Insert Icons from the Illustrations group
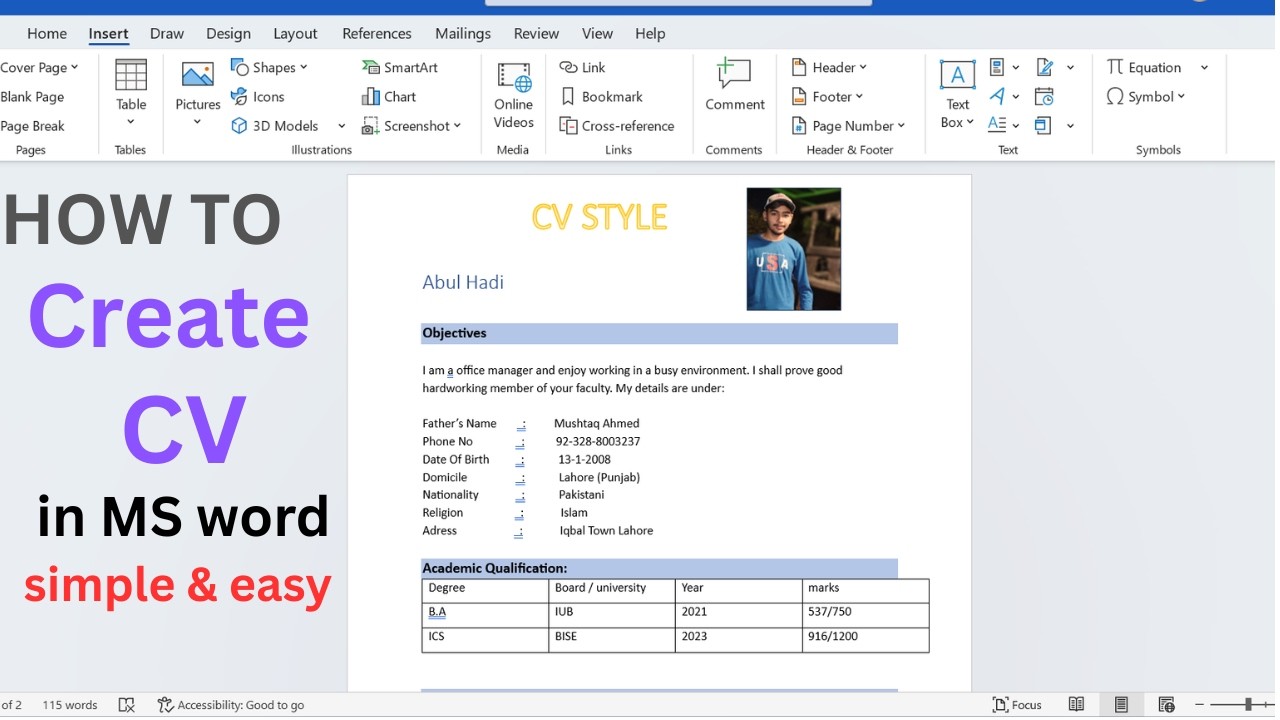Image resolution: width=1280 pixels, height=720 pixels. coord(258,97)
